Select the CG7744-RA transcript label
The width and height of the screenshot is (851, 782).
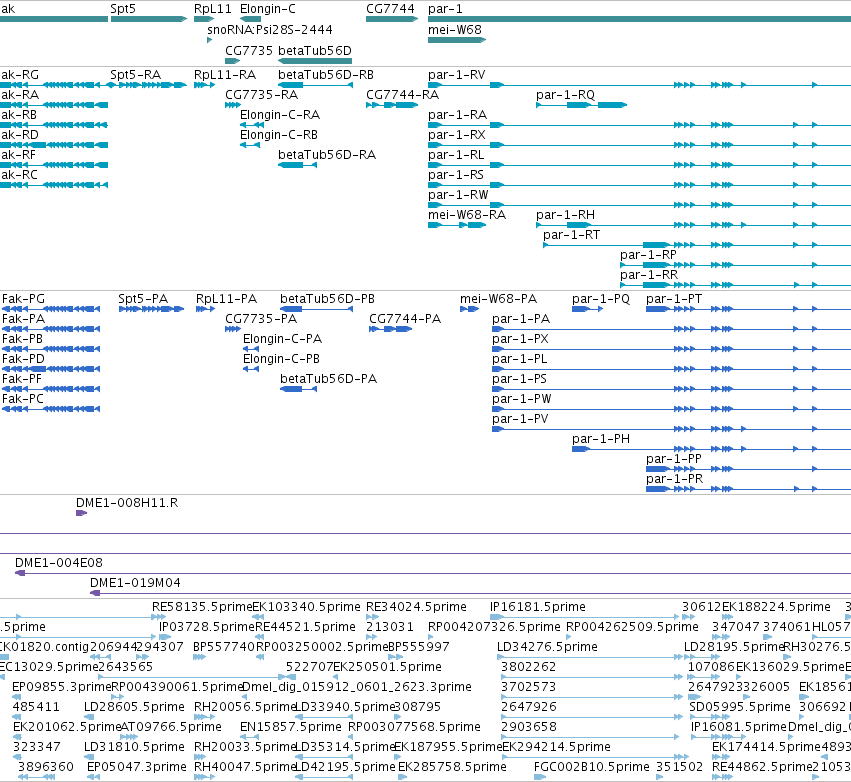click(x=403, y=95)
